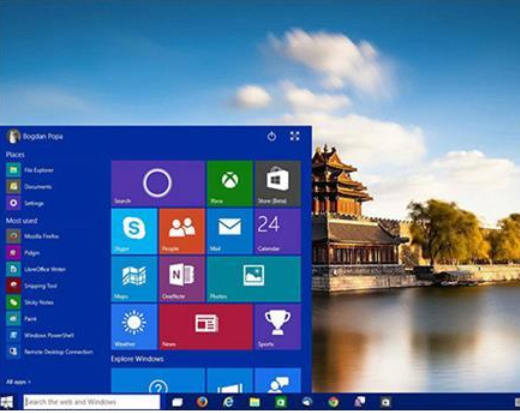Open Internet Explorer from the taskbar

tap(228, 402)
